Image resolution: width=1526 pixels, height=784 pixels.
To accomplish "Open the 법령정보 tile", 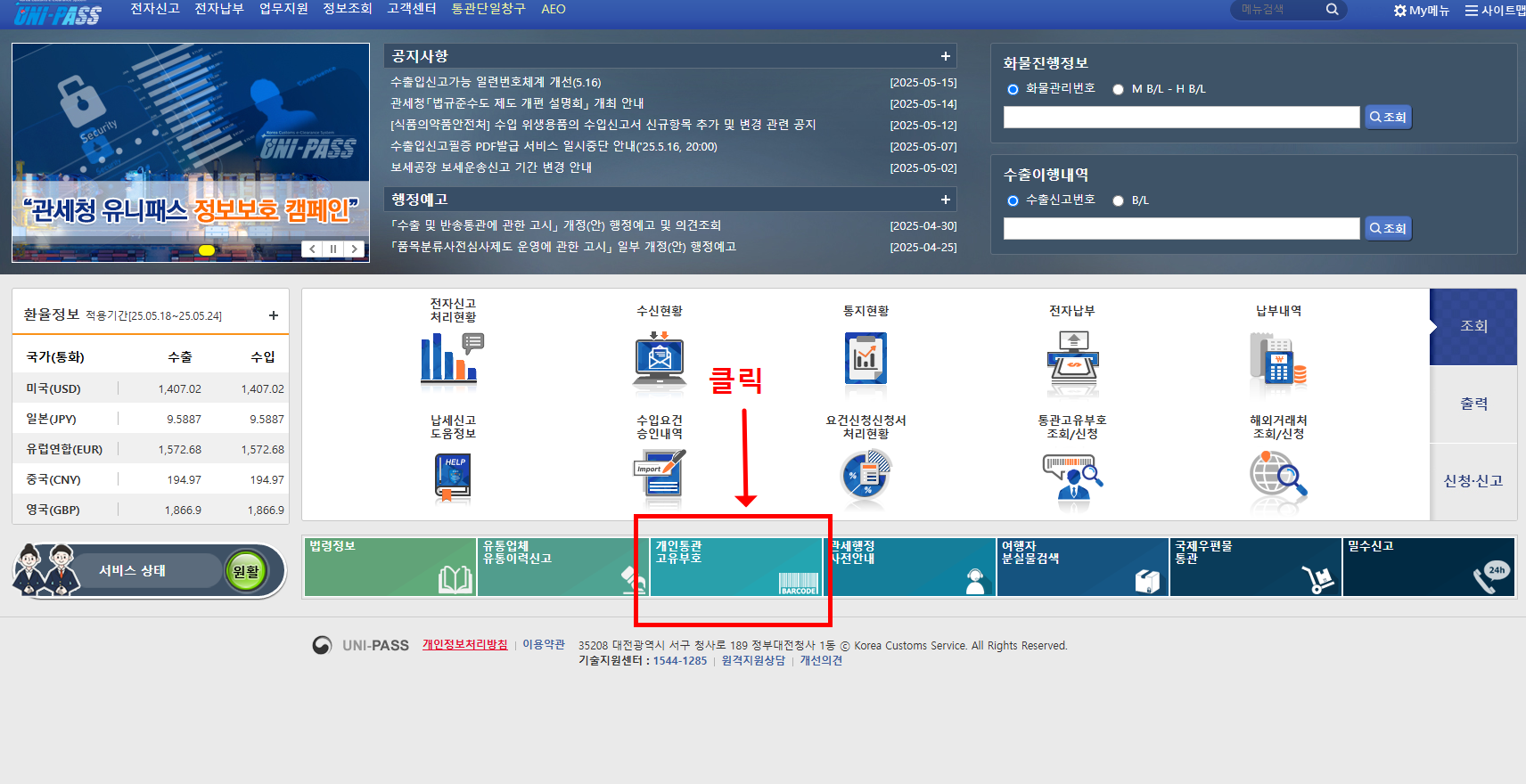I will click(x=390, y=567).
